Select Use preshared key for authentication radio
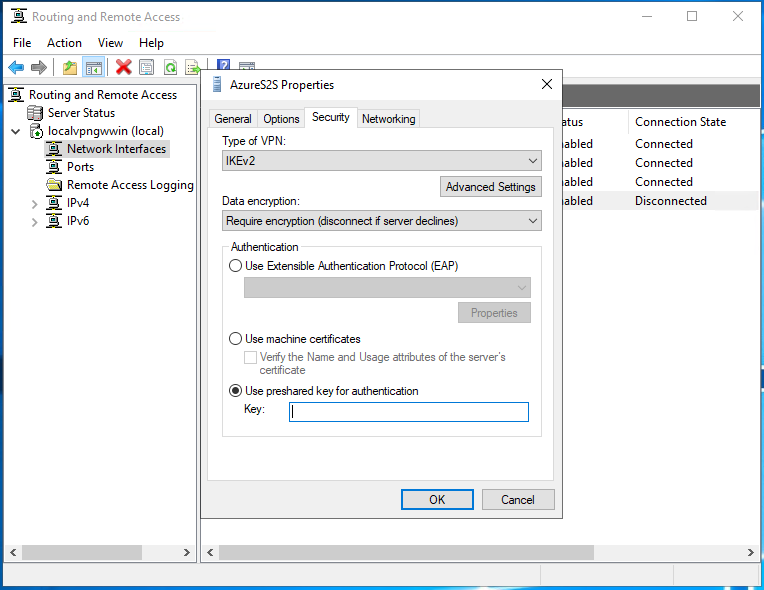The height and width of the screenshot is (590, 764). pyautogui.click(x=235, y=391)
